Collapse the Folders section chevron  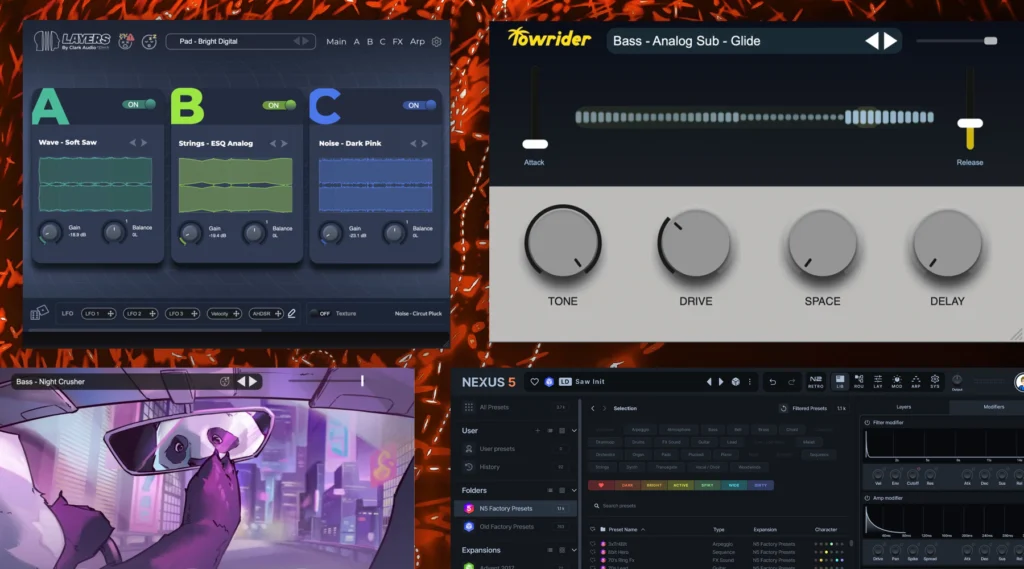tap(574, 491)
